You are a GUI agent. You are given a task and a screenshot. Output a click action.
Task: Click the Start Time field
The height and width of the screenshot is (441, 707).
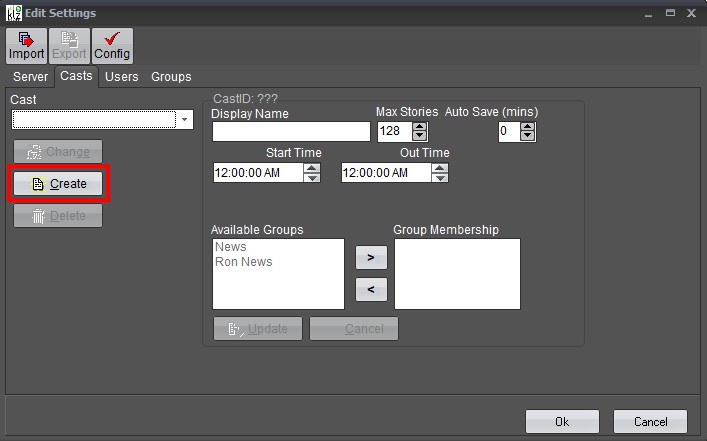258,173
